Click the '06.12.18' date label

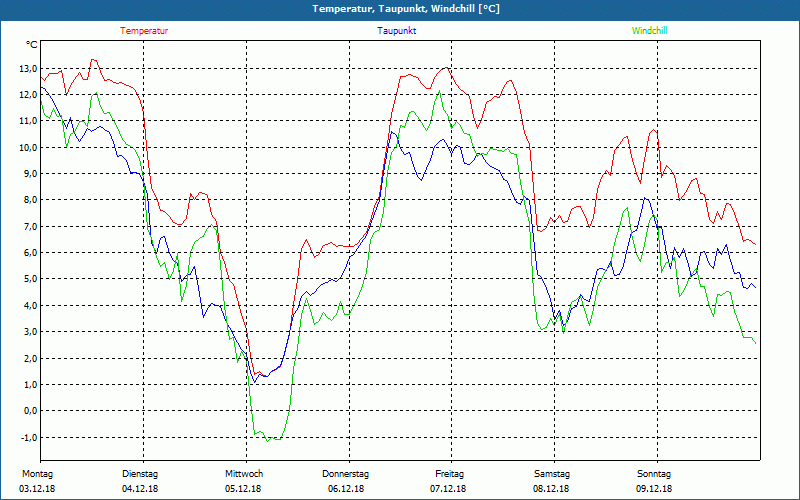(346, 489)
